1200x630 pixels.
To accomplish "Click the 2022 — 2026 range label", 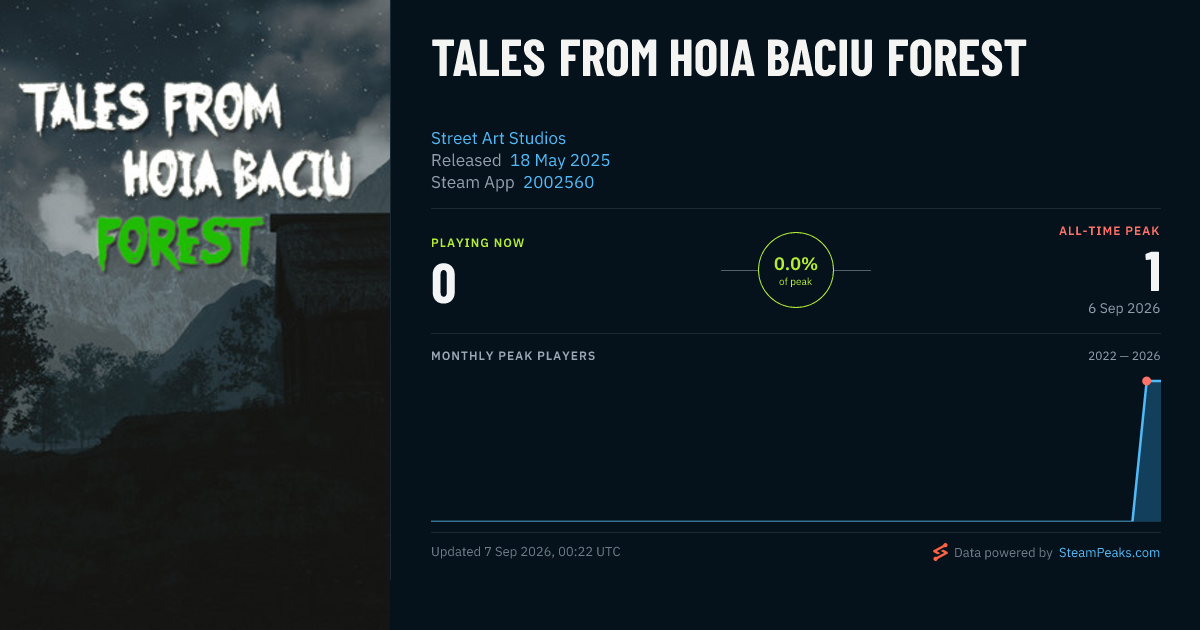I will coord(1124,356).
